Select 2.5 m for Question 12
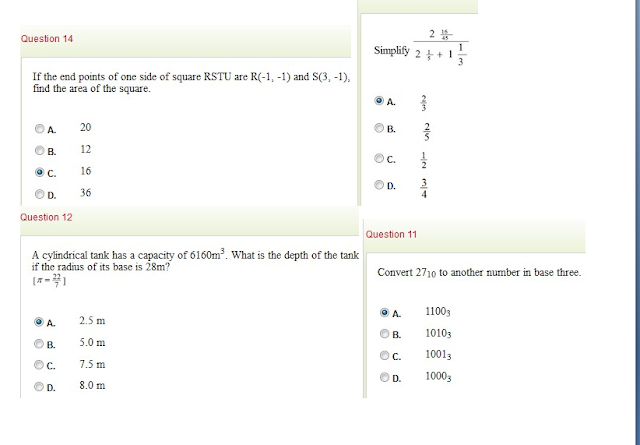The image size is (640, 445). (39, 322)
